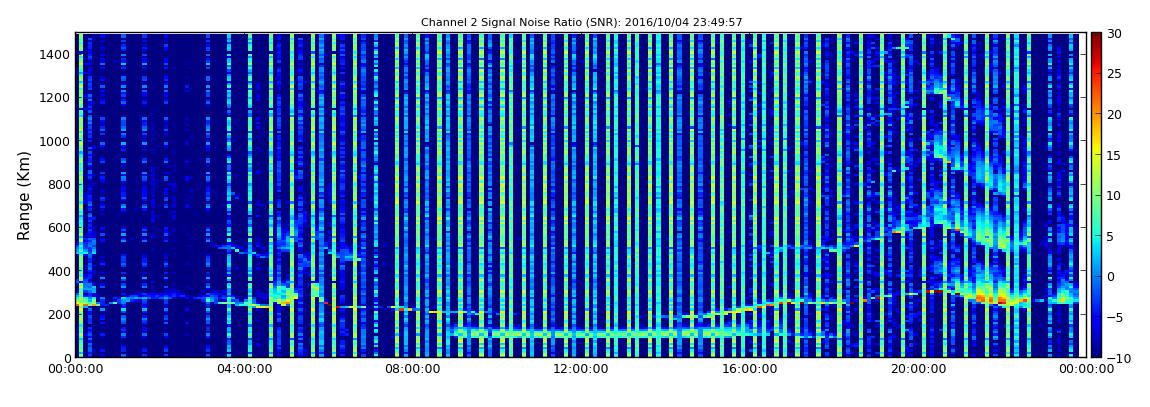Select the 'Range (Km)' y-axis label
Image resolution: width=1150 pixels, height=407 pixels.
(23, 195)
